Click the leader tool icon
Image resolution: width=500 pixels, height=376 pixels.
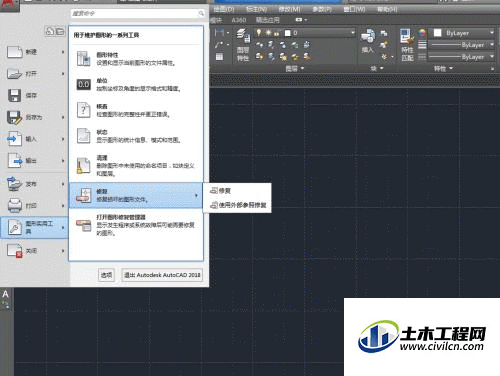(219, 45)
